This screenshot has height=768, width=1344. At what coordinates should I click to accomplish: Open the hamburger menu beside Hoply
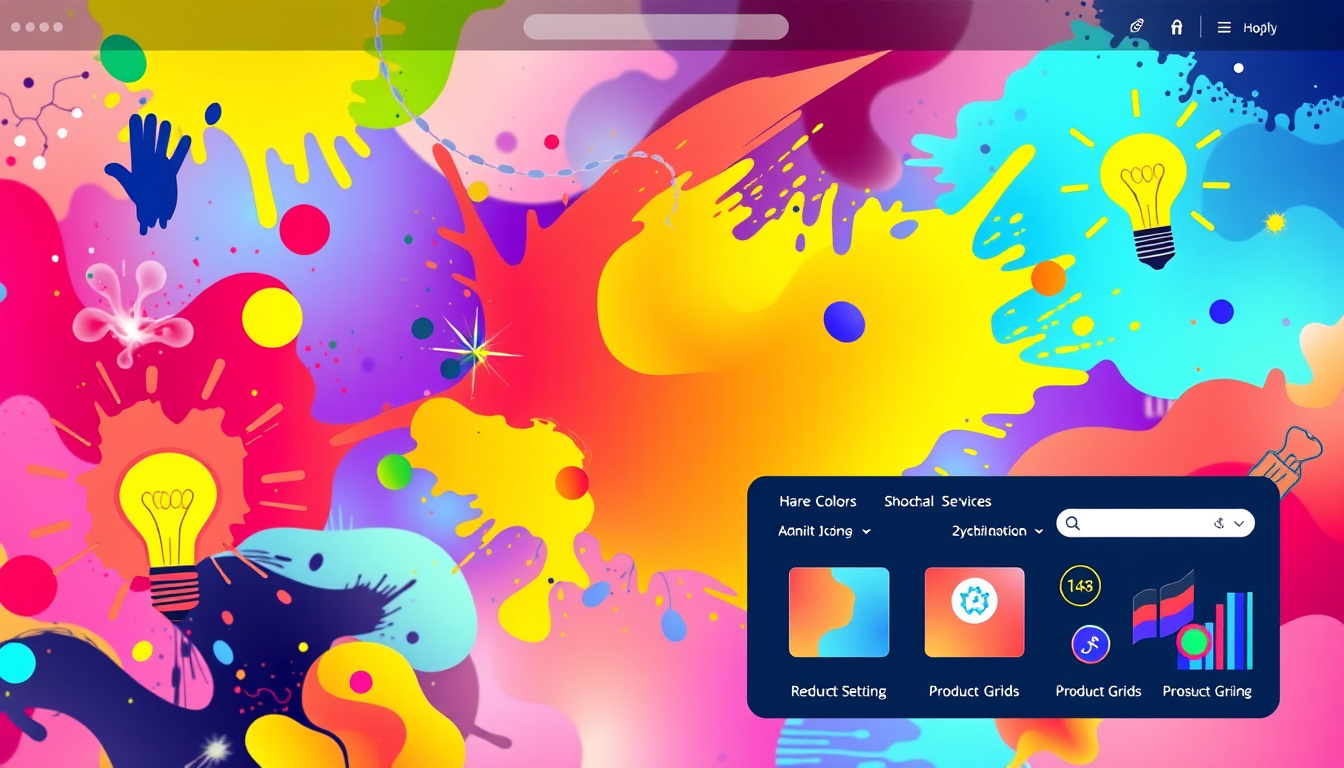pos(1224,28)
